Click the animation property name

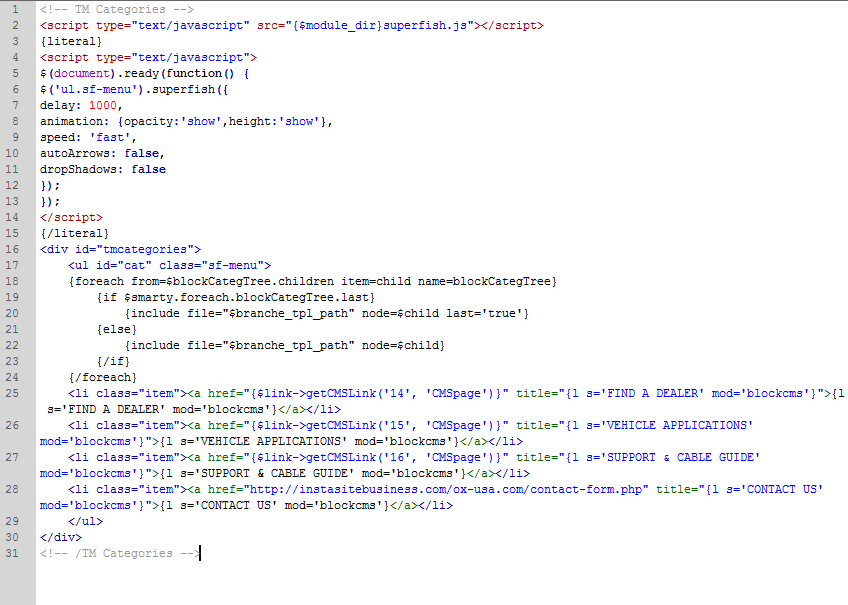[71, 121]
